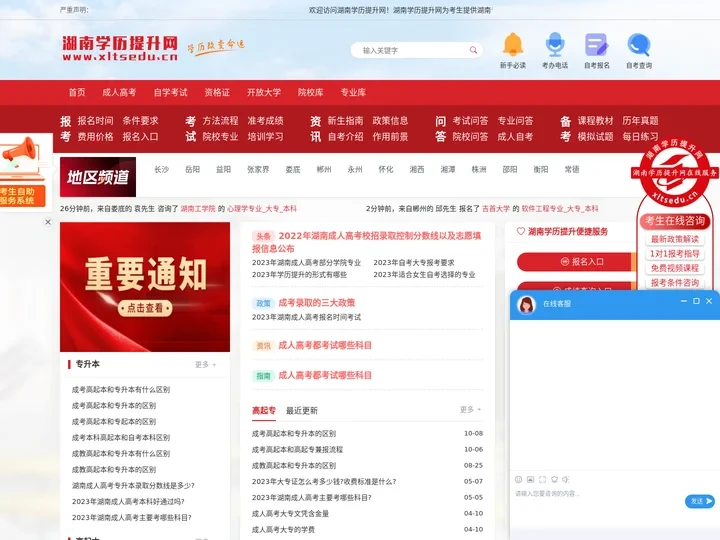The height and width of the screenshot is (540, 720).
Task: Click the 新手必读 bell icon
Action: click(x=513, y=45)
